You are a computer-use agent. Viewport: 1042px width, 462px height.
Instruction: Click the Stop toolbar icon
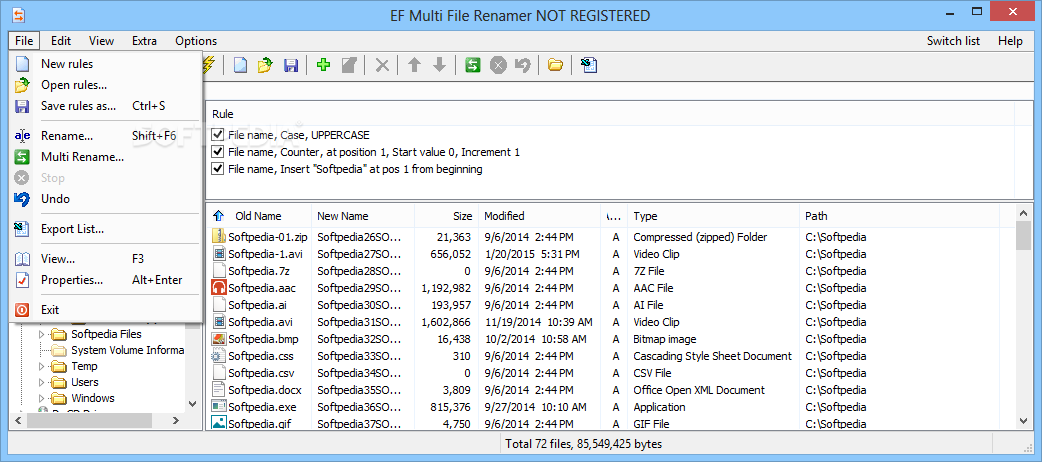pos(498,65)
